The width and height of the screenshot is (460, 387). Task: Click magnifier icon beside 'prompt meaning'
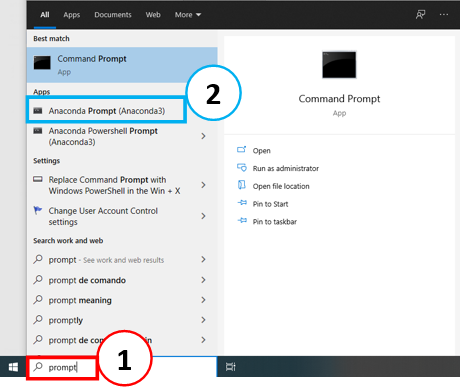pos(38,299)
